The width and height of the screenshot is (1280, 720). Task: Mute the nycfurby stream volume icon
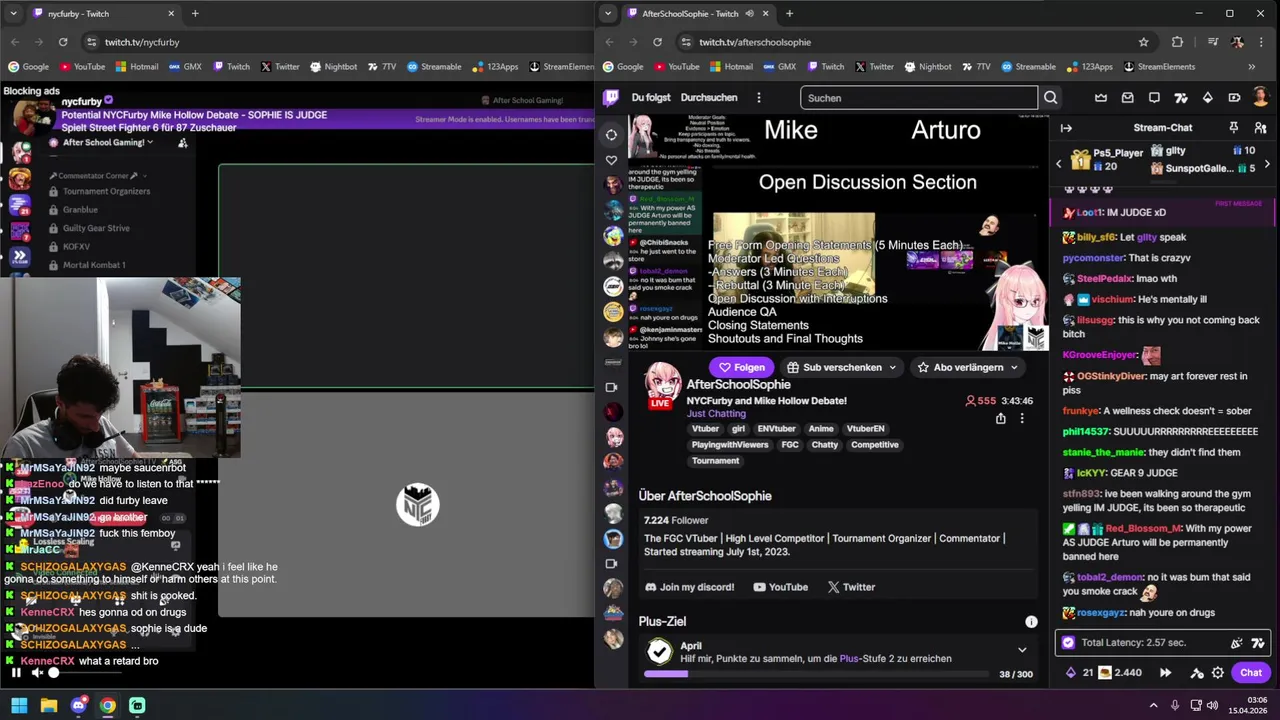[x=37, y=673]
